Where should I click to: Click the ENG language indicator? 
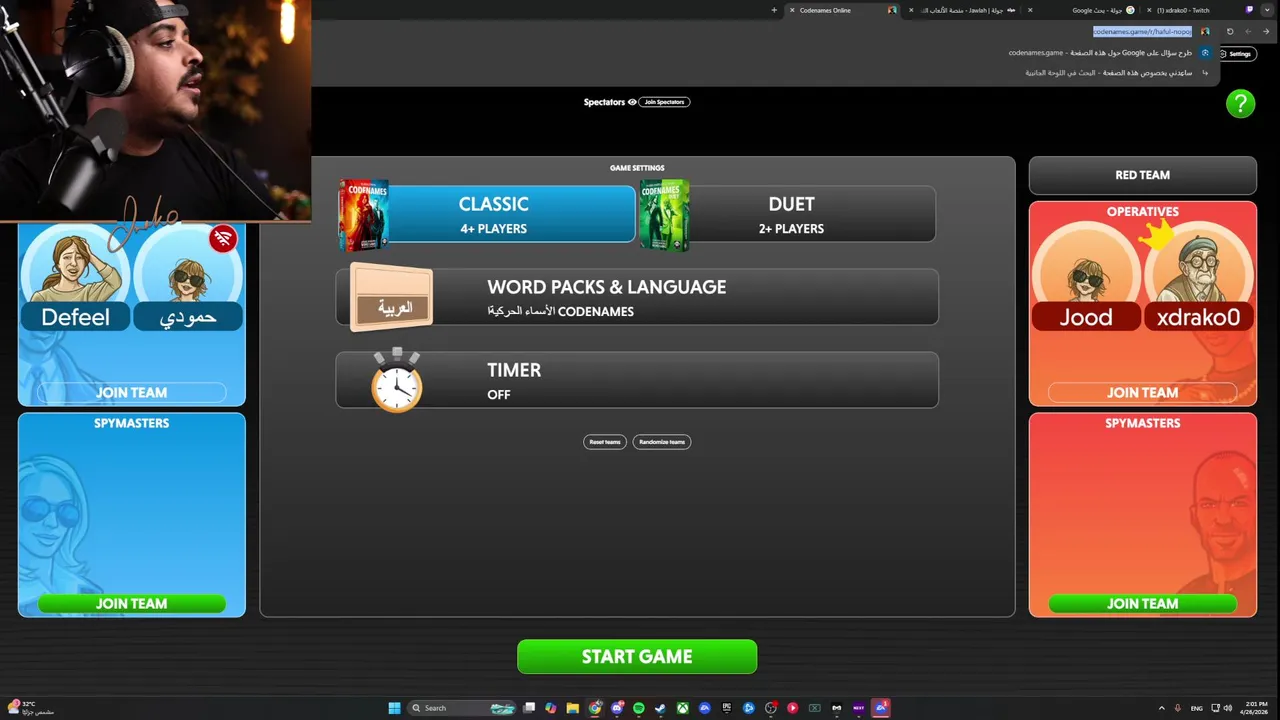tap(1197, 708)
